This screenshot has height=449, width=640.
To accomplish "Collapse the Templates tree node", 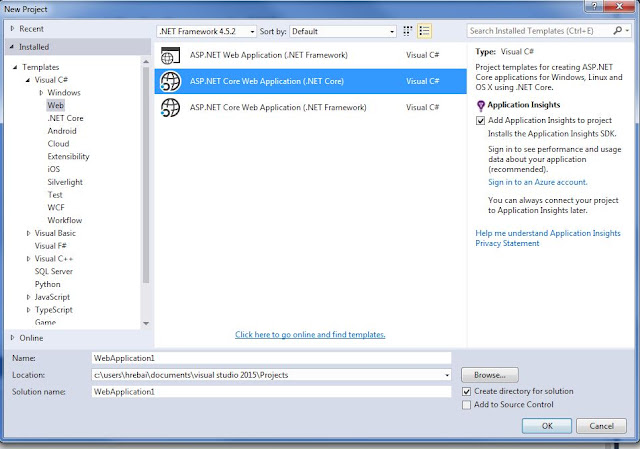I will tap(15, 67).
